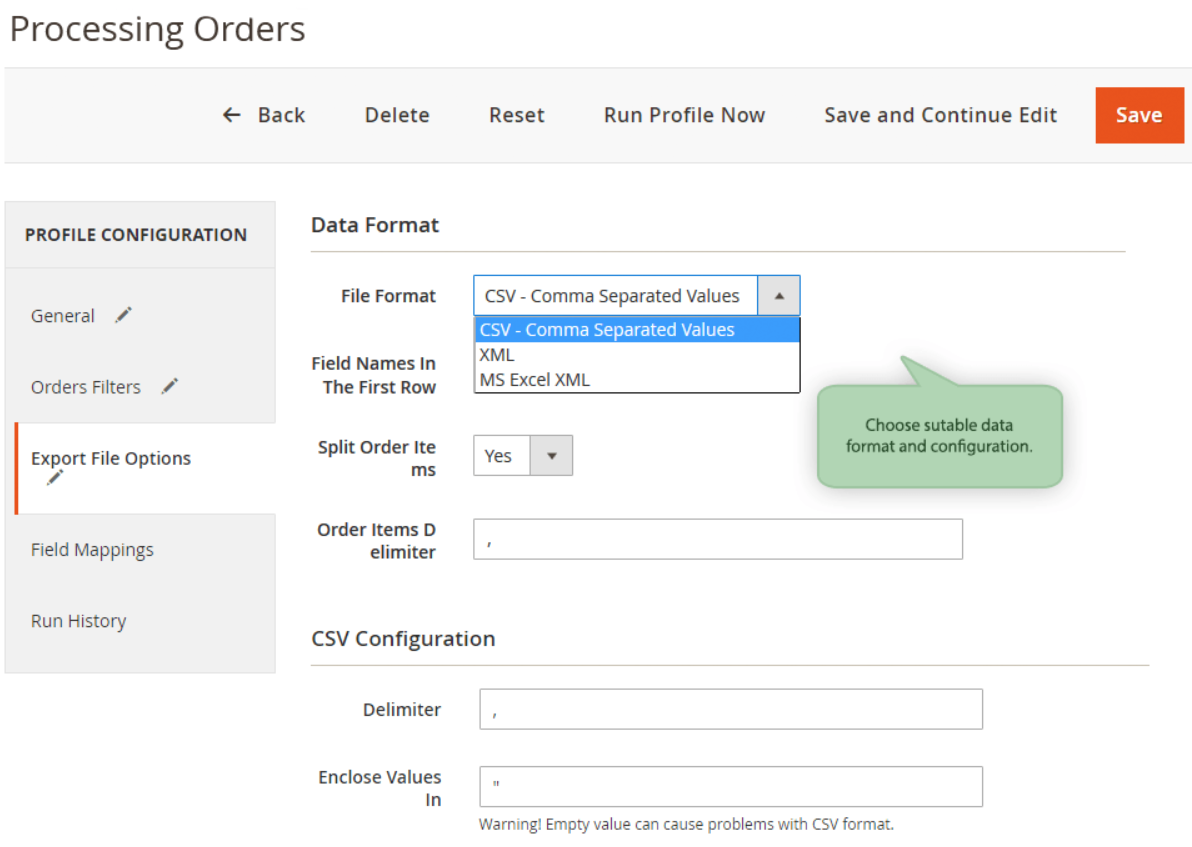
Task: Open the General configuration tab
Action: point(63,316)
